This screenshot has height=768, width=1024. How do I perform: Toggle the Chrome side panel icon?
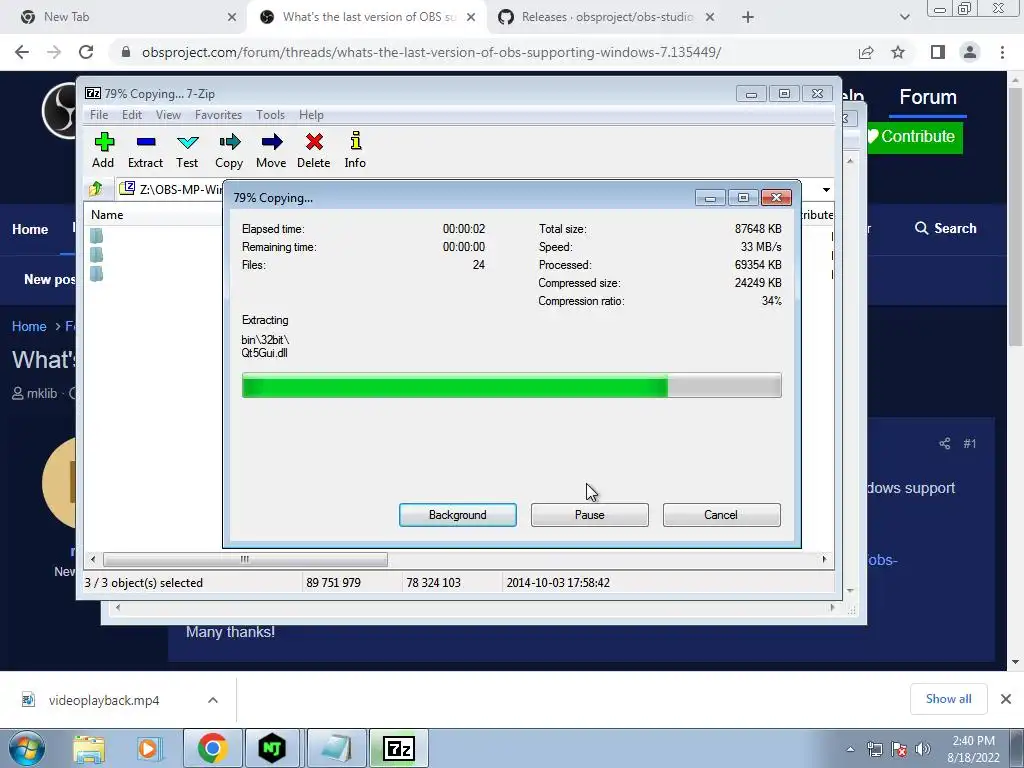point(938,52)
